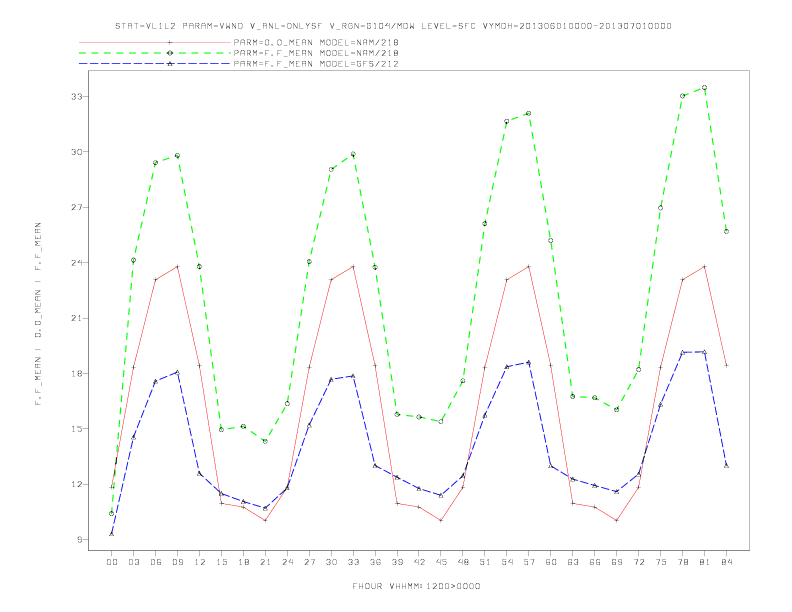Click x-axis tick label 75
This screenshot has height=612, width=792.
661,562
